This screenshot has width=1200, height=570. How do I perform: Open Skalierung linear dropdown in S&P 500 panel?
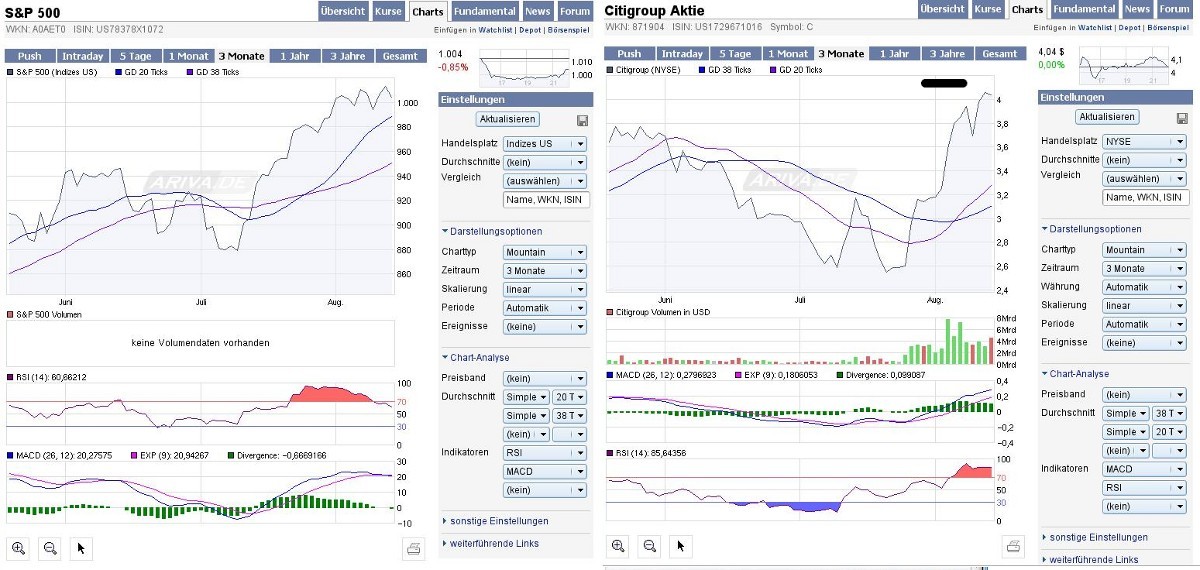[545, 289]
